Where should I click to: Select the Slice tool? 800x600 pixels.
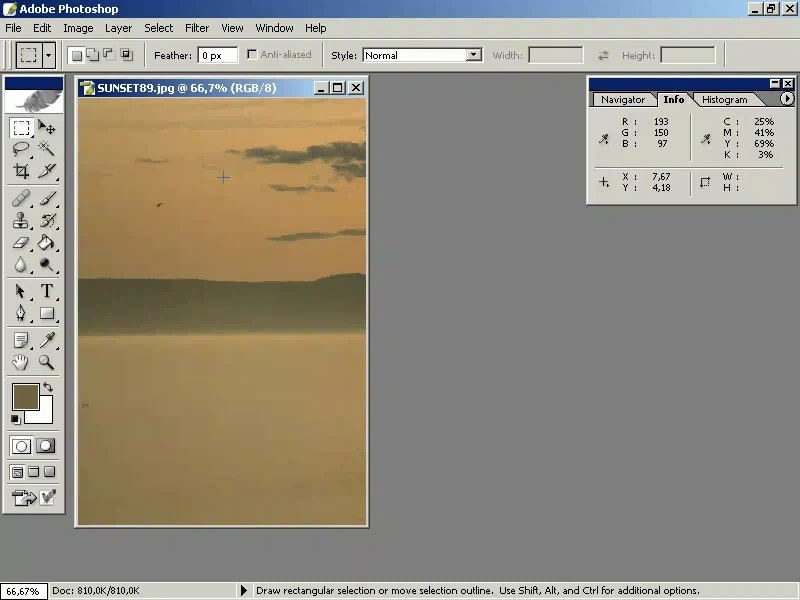[x=46, y=170]
